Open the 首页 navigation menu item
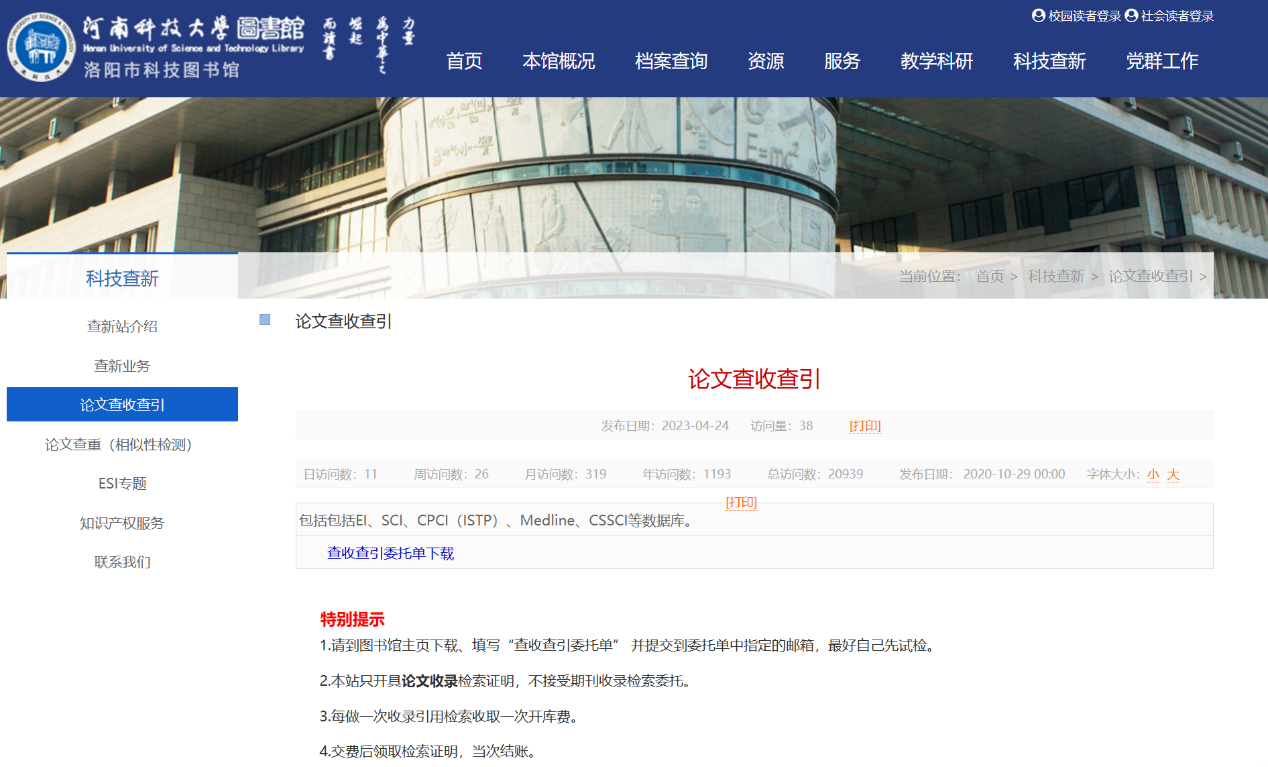The image size is (1268, 767). (464, 61)
